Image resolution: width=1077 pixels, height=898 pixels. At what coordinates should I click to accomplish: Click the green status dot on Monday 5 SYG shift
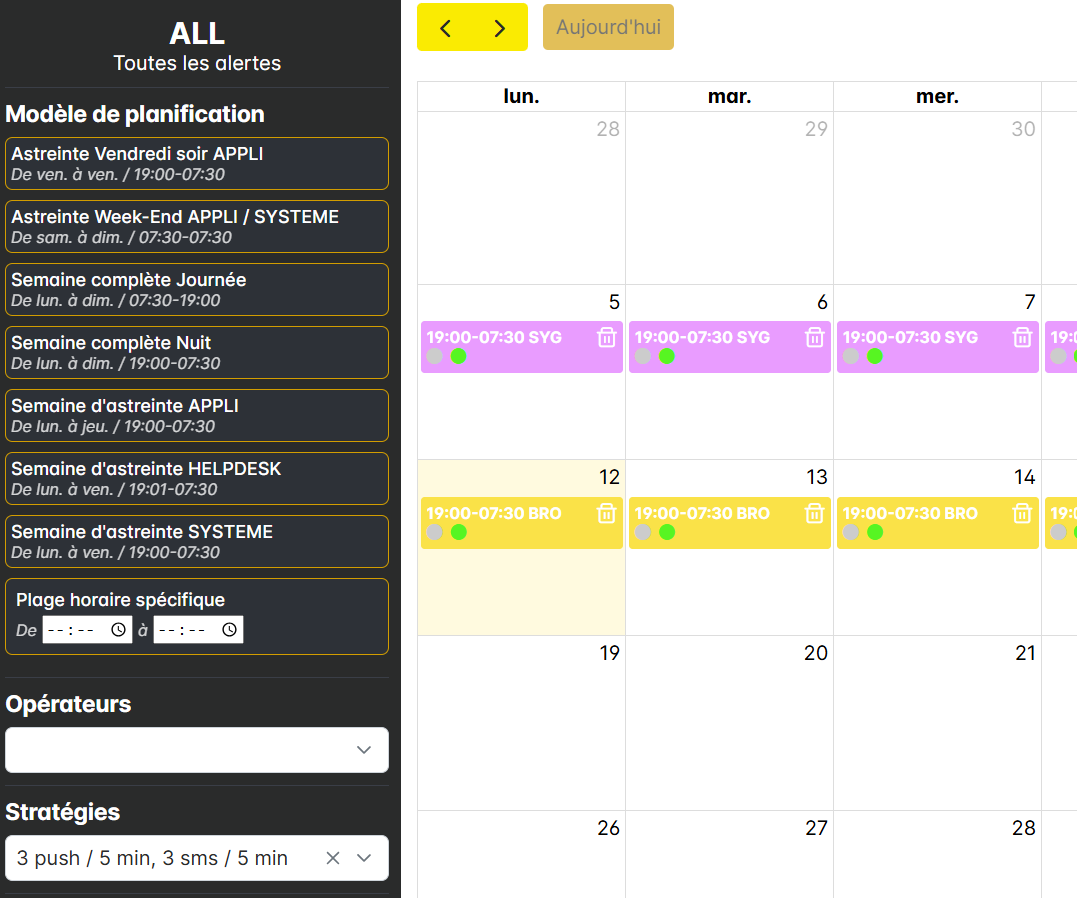click(458, 356)
